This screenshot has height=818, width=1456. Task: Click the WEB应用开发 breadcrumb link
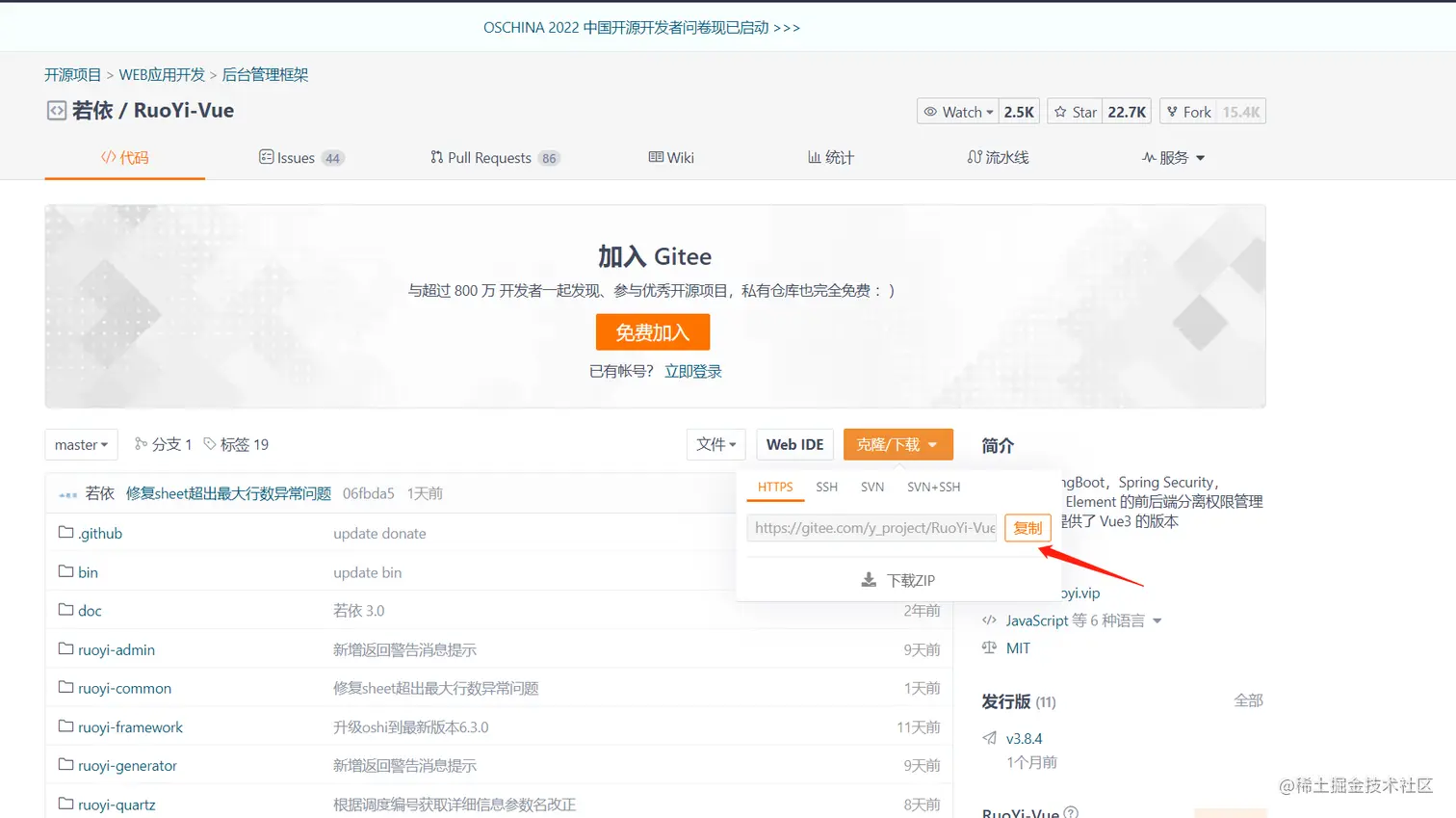coord(162,75)
